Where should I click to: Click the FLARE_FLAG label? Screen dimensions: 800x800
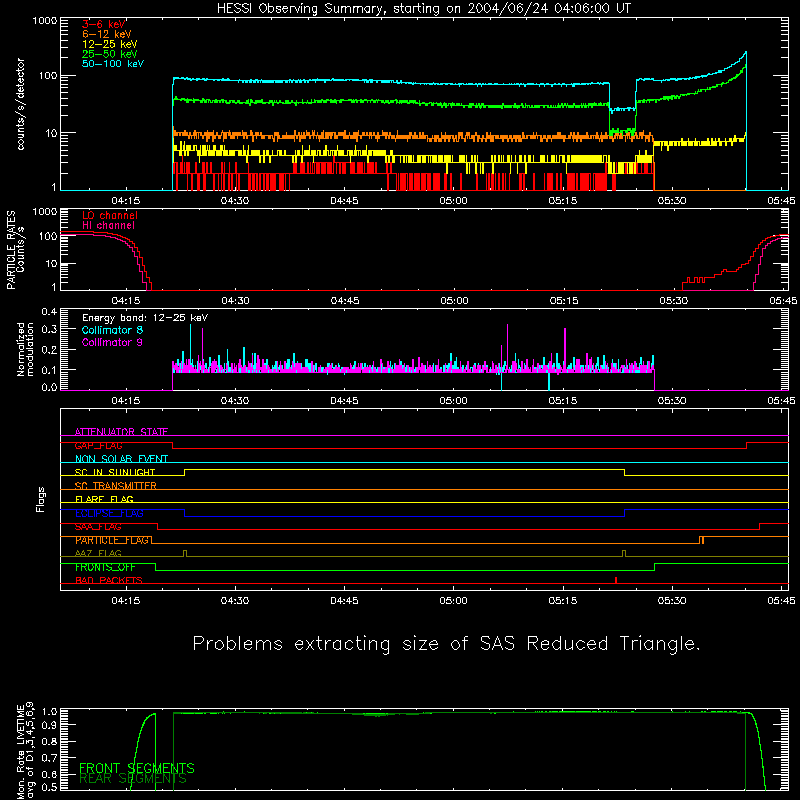(x=104, y=499)
